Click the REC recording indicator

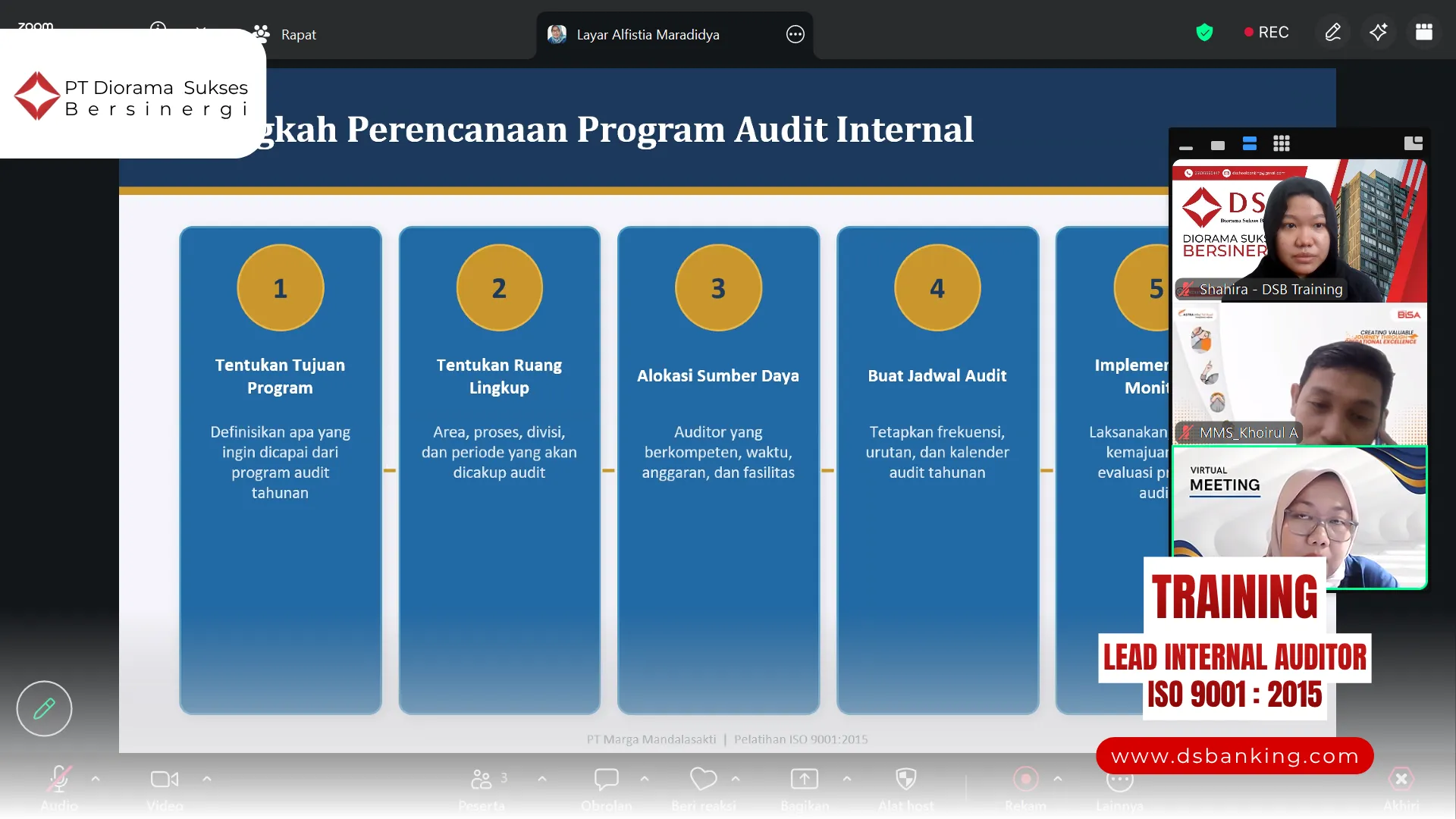1266,33
